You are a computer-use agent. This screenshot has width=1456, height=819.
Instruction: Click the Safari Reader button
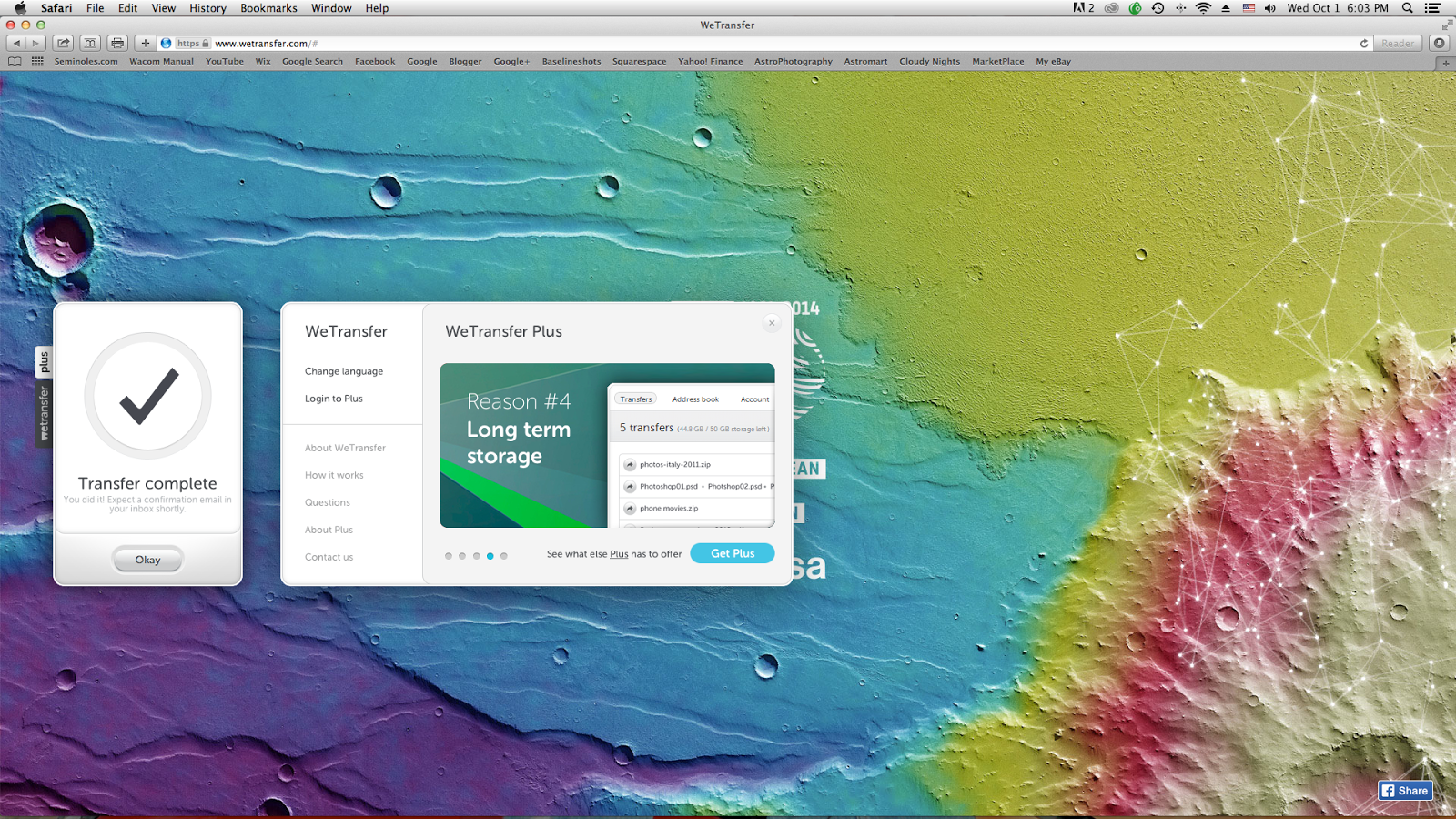(x=1398, y=43)
